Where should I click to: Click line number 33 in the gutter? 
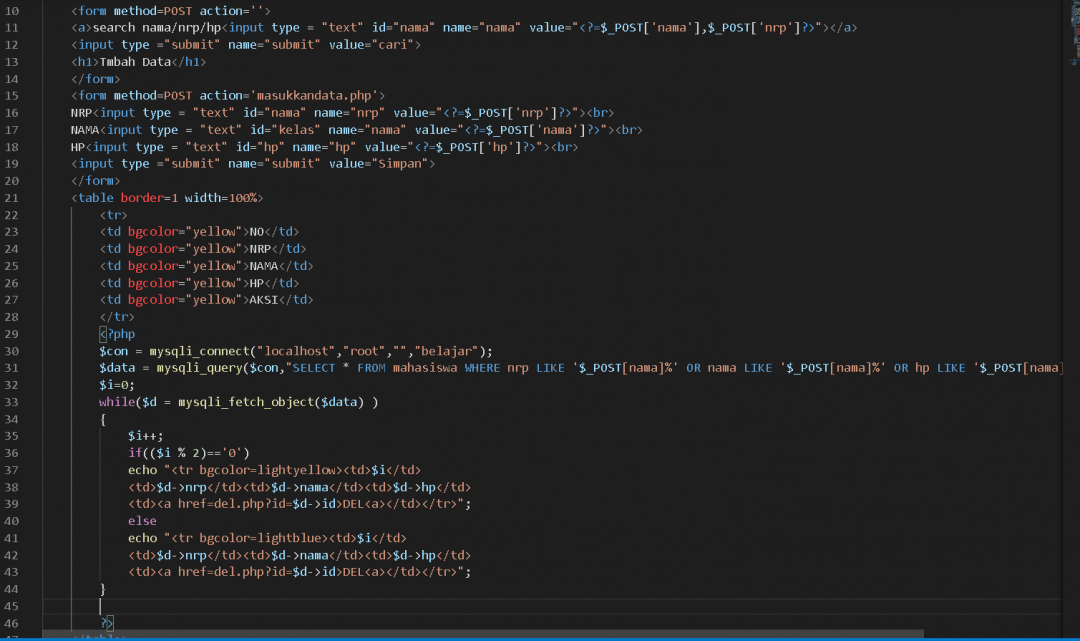tap(12, 402)
